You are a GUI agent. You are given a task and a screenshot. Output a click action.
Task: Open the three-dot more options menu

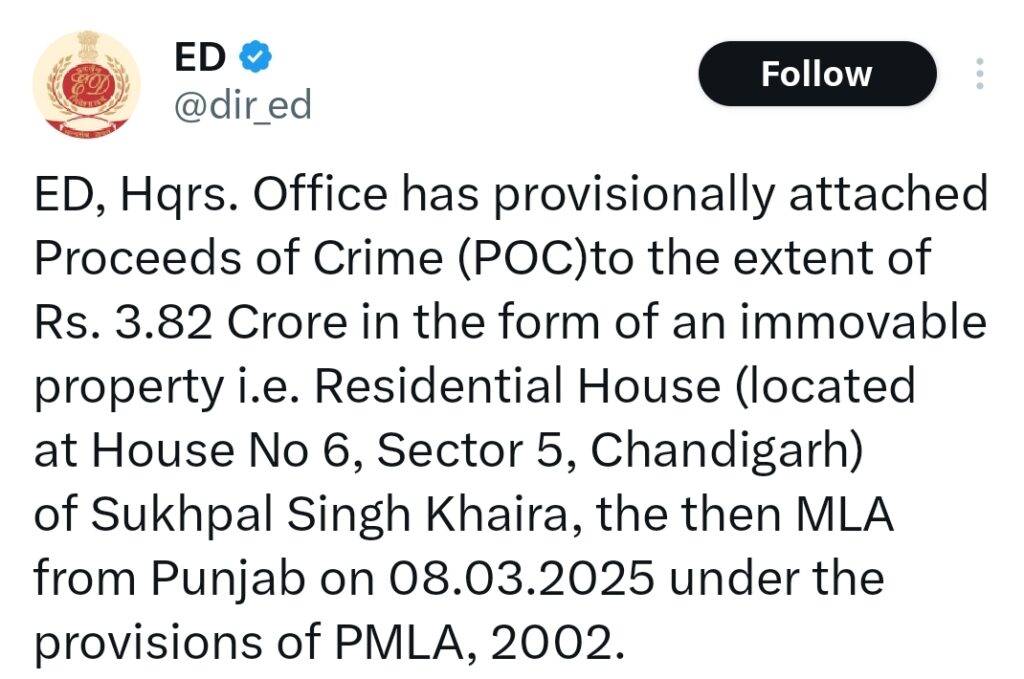coord(979,74)
